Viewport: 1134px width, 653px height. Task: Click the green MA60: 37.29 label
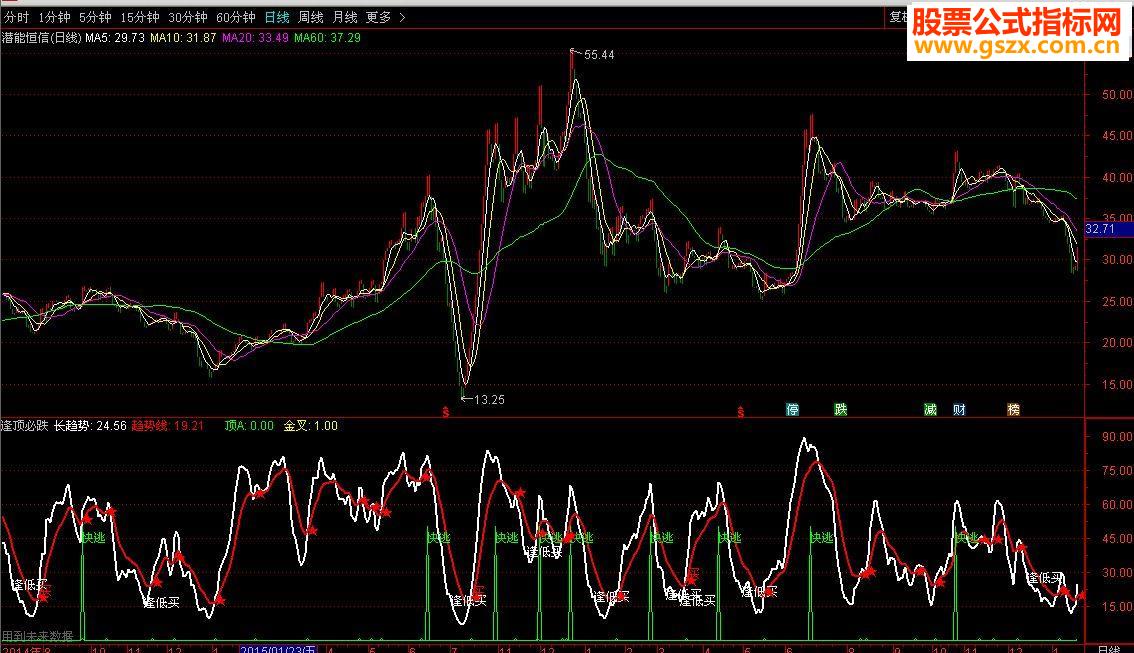pyautogui.click(x=327, y=38)
